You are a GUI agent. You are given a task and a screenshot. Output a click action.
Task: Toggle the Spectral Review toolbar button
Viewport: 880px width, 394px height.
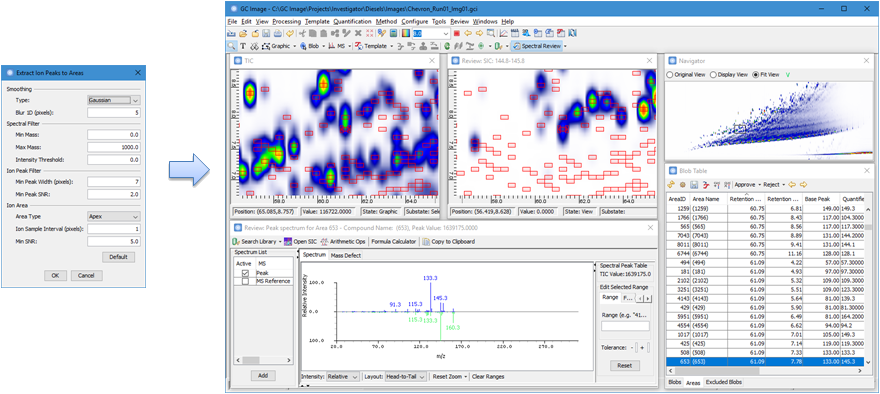tap(537, 46)
